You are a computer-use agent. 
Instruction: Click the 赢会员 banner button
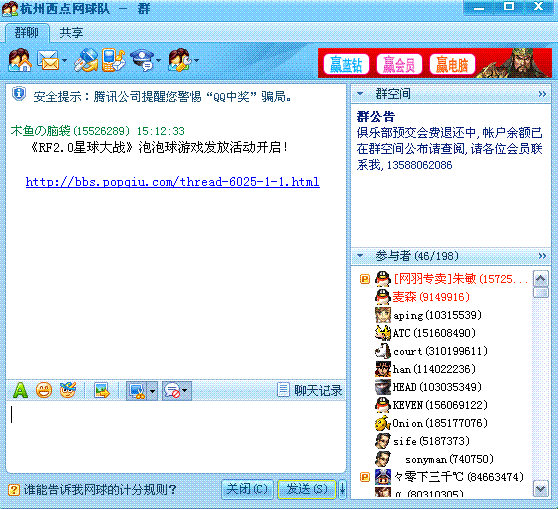coord(399,64)
